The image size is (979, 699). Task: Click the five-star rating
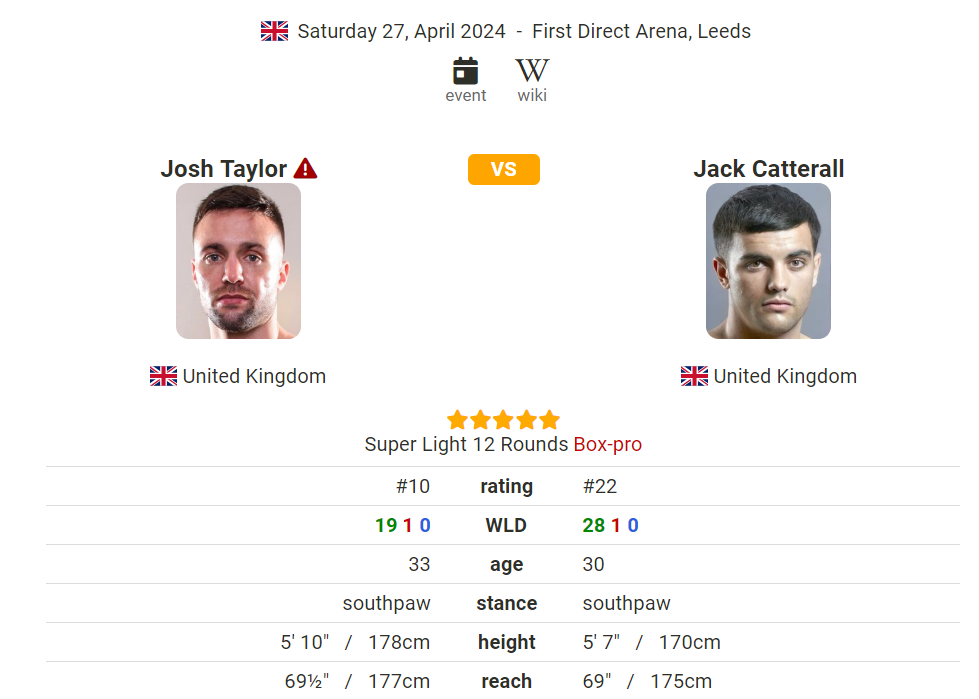[503, 420]
